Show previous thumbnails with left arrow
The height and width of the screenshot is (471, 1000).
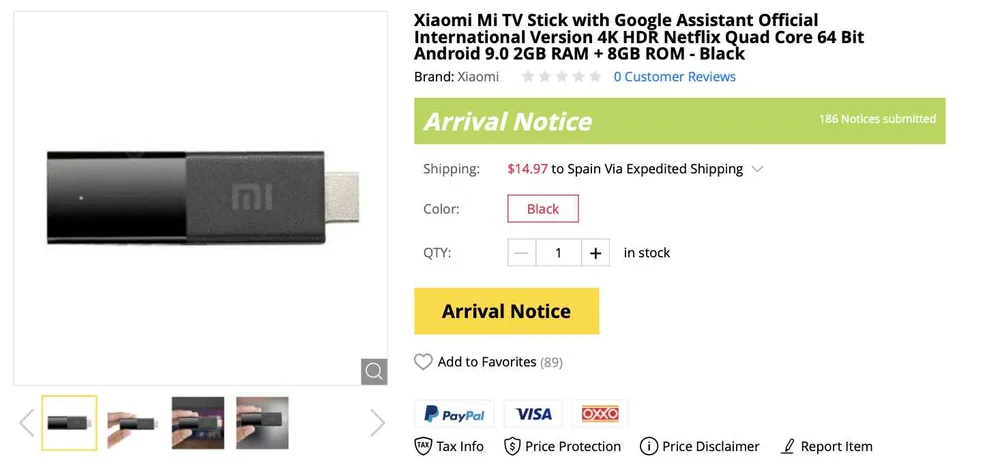pos(27,423)
